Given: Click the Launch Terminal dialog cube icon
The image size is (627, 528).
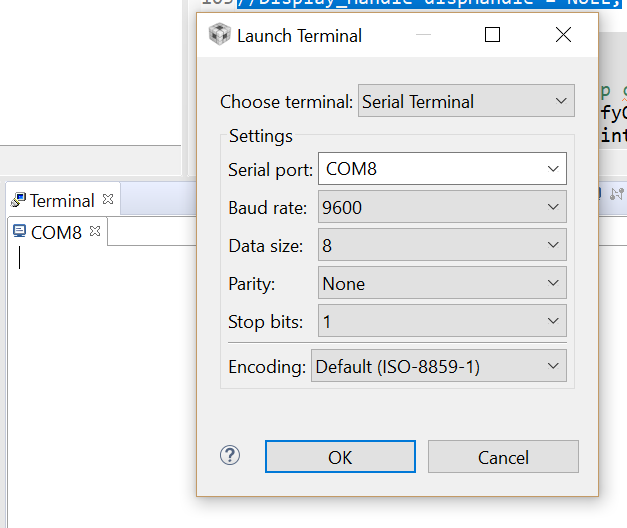Looking at the screenshot, I should click(x=220, y=34).
